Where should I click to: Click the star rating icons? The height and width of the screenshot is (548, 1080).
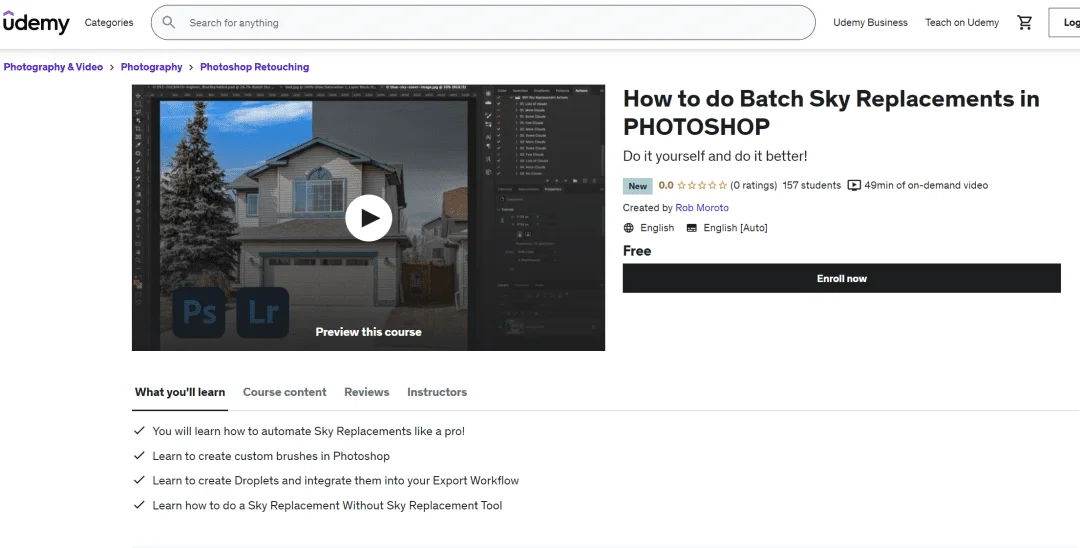[x=702, y=185]
